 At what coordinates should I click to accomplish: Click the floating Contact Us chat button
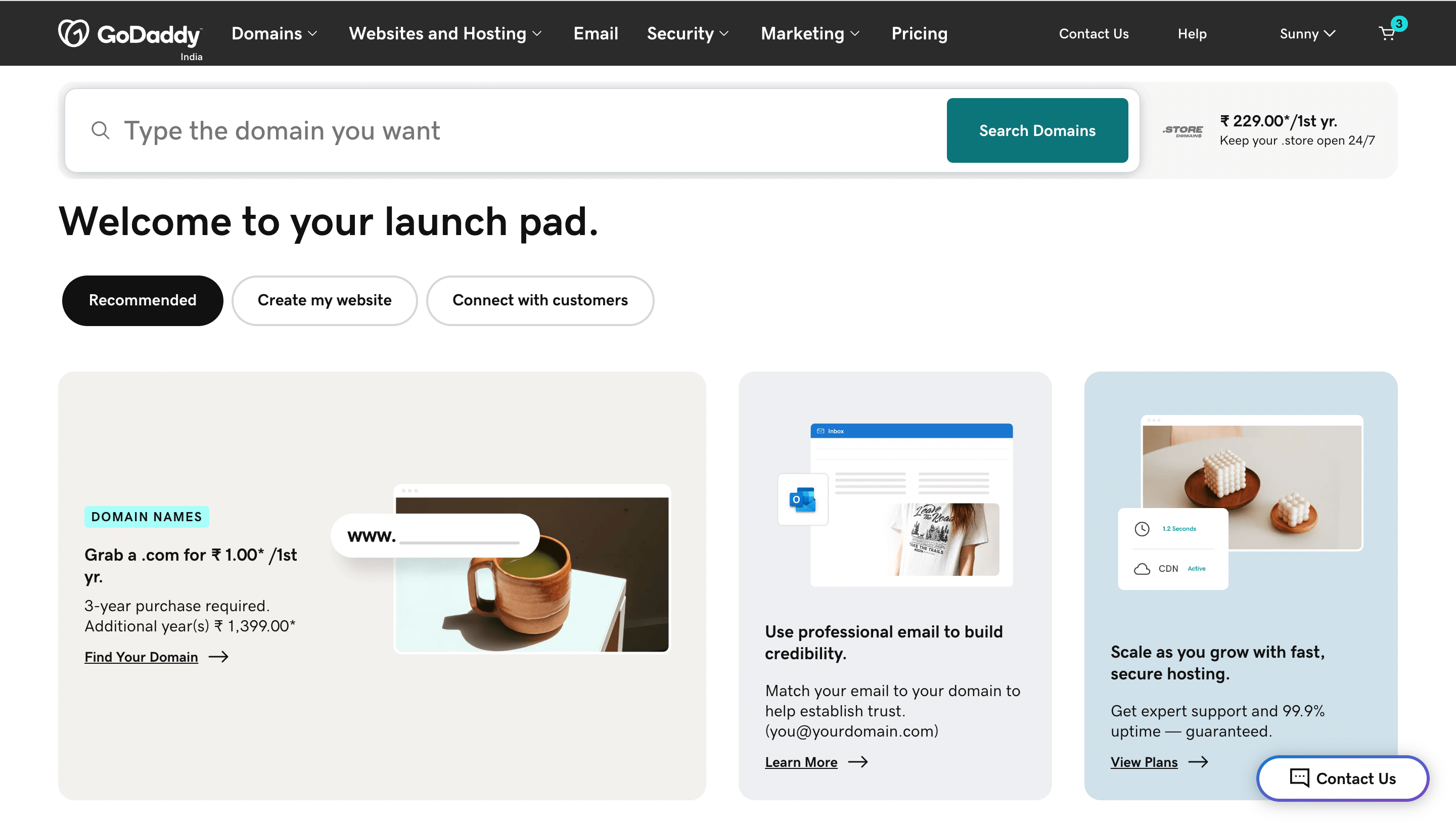[1342, 779]
